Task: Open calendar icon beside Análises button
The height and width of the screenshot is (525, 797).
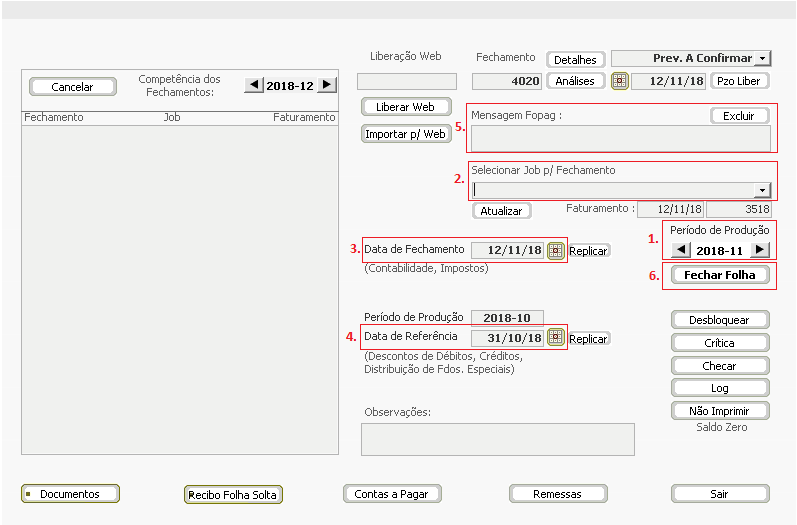Action: tap(620, 81)
